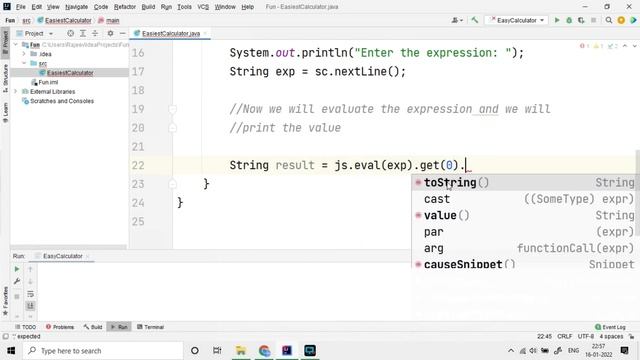Open the Build menu
Screen dimensions: 640x360
click(148, 7)
